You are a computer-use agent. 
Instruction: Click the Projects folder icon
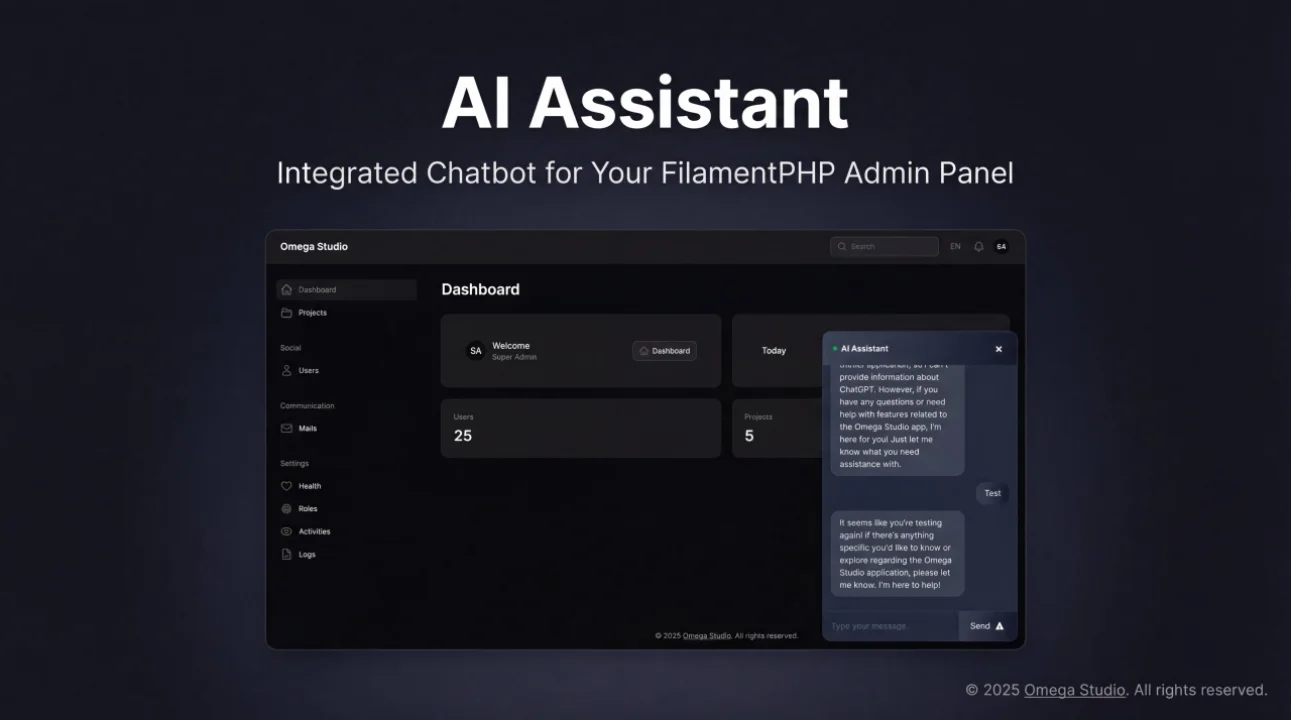[x=286, y=312]
